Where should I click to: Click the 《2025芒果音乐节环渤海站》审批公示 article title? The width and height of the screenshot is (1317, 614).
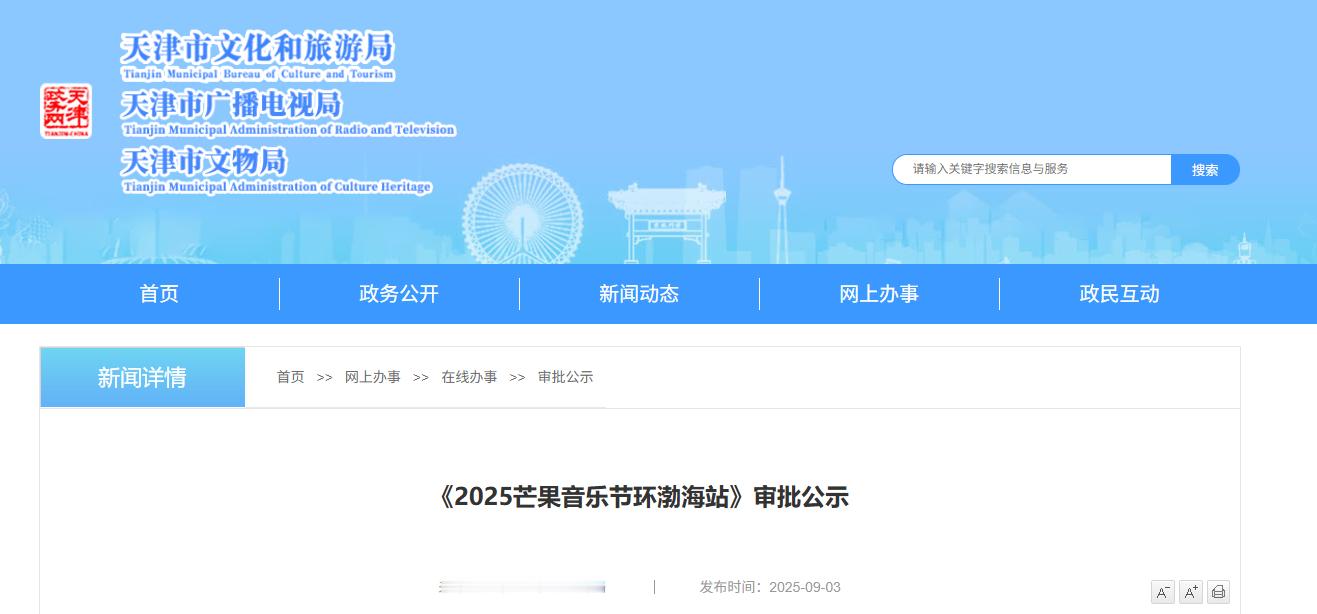click(642, 497)
